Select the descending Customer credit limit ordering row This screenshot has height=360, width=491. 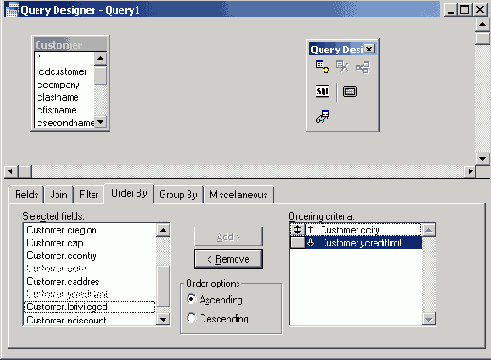click(355, 243)
